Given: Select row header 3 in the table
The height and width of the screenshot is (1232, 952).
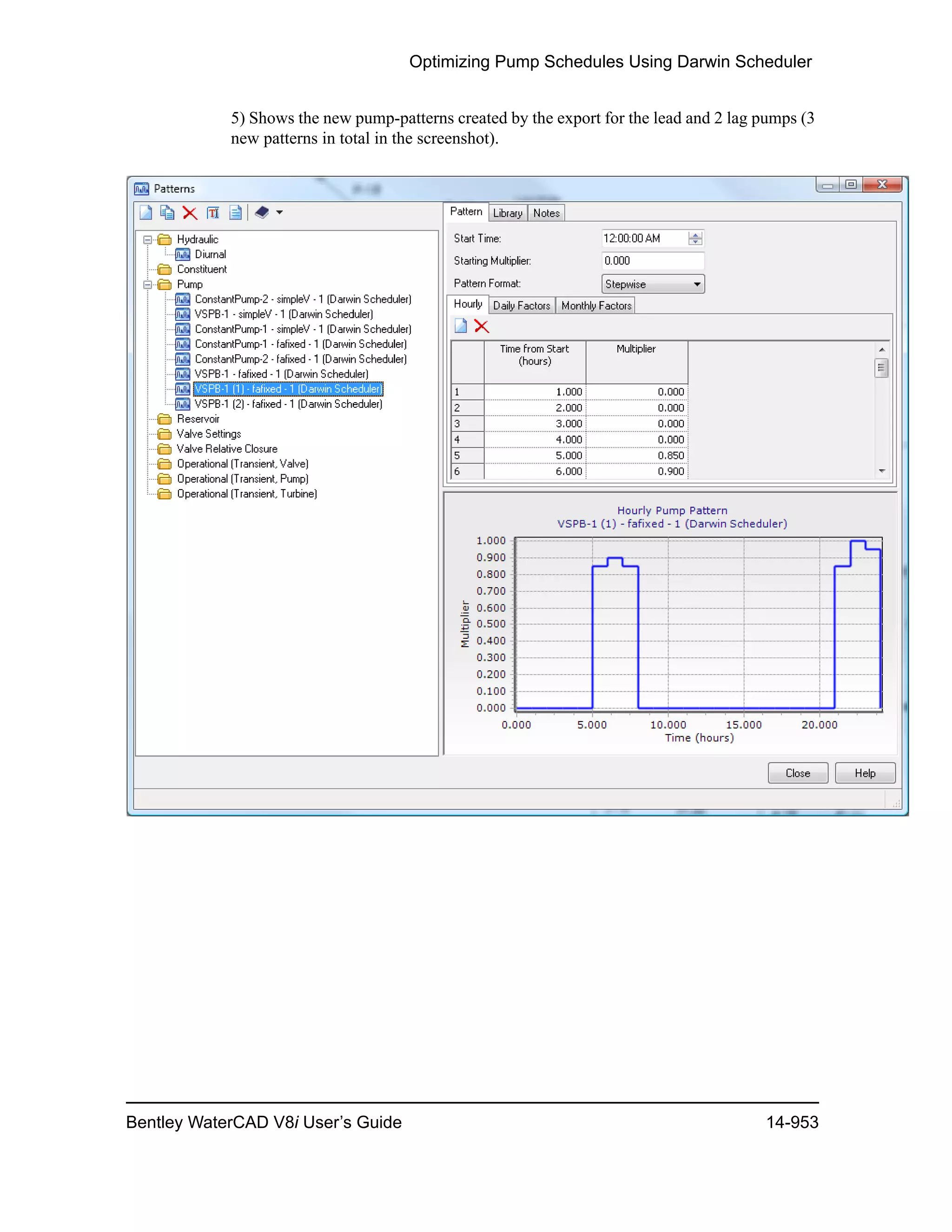Looking at the screenshot, I should point(468,424).
